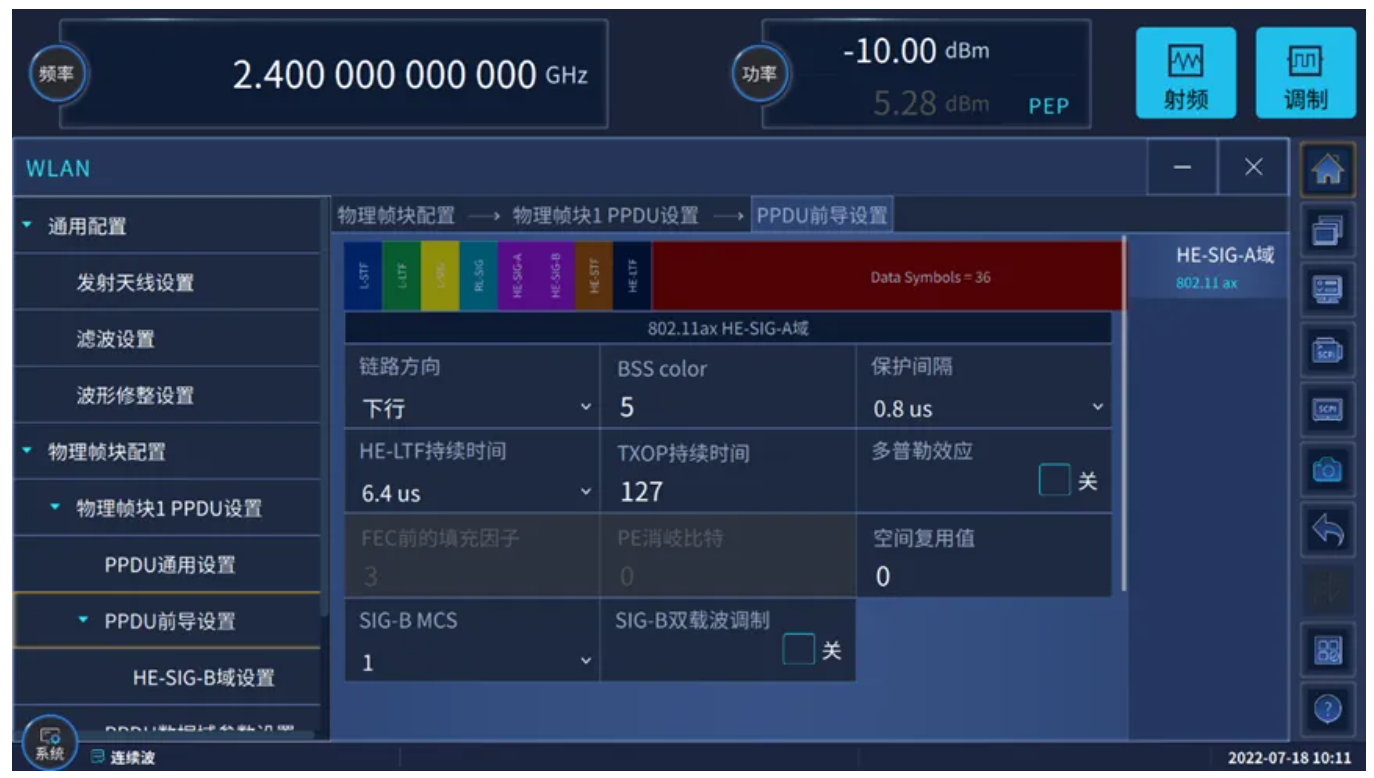Select 物理帧块1 PPDU设置 breadcrumb tab
This screenshot has width=1374, height=778.
pyautogui.click(x=605, y=215)
